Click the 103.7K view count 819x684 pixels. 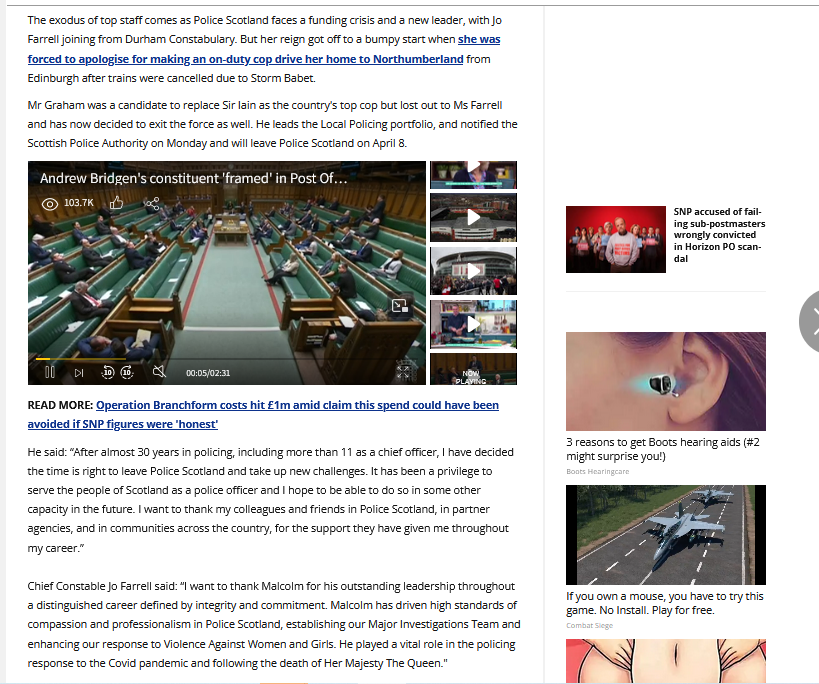pos(79,203)
